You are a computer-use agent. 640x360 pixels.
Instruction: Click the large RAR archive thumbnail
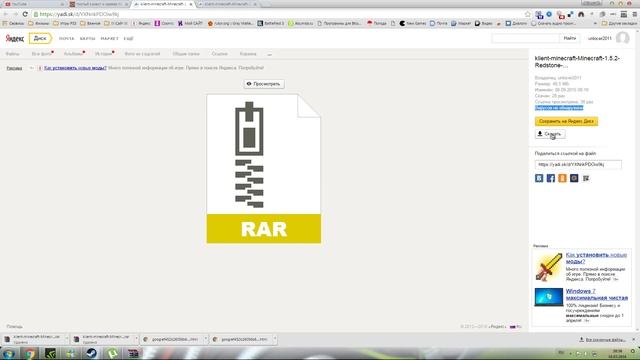click(x=264, y=169)
